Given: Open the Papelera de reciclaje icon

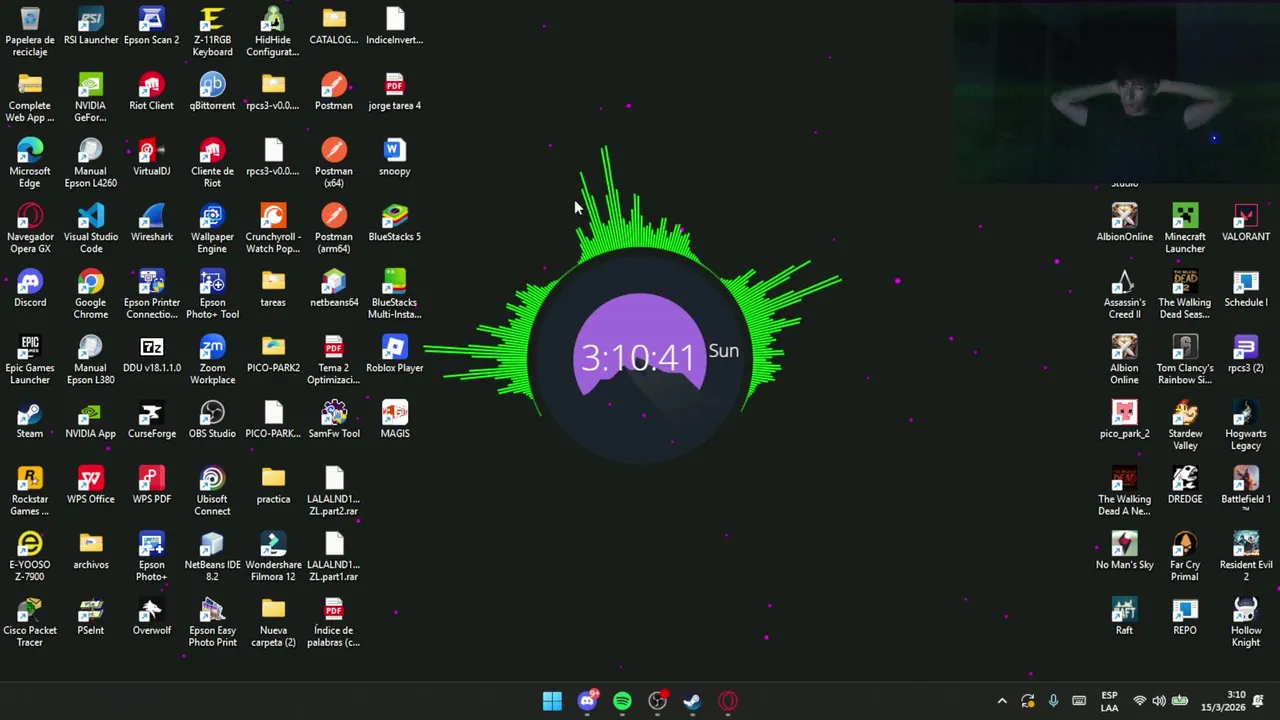Looking at the screenshot, I should 30,31.
